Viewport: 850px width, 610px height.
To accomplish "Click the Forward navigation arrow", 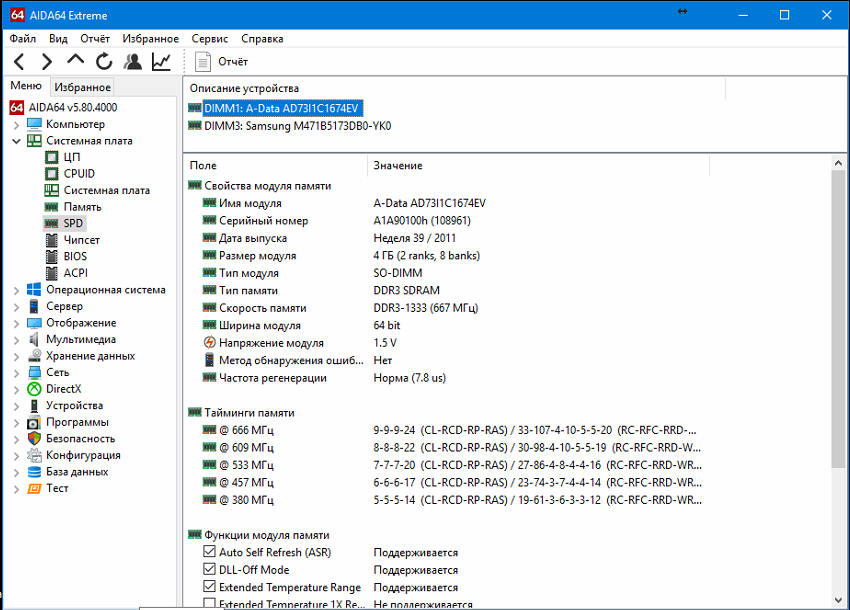I will coord(46,62).
